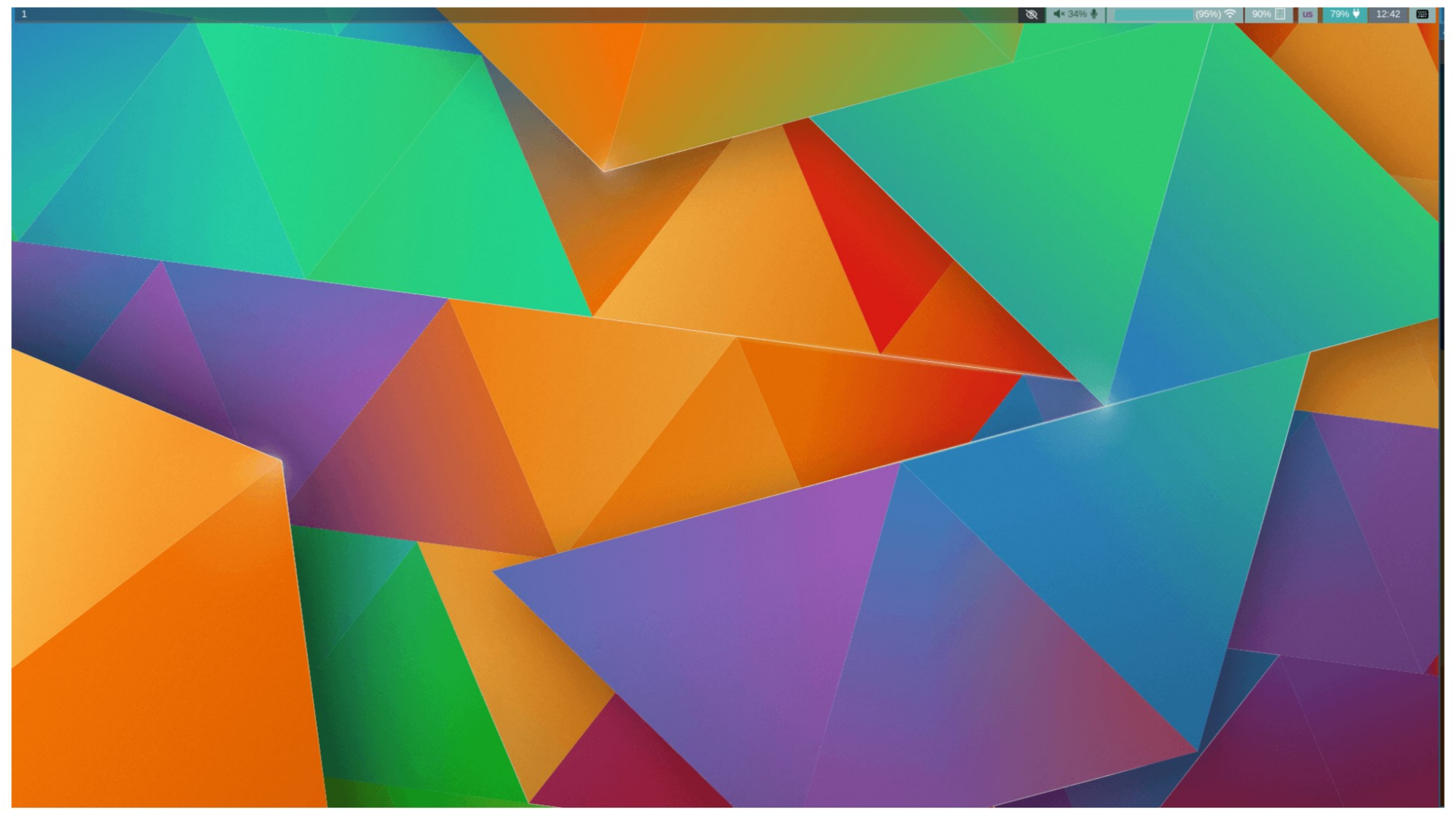The height and width of the screenshot is (819, 1456).
Task: Toggle the crossed-eye visibility icon
Action: (1031, 14)
